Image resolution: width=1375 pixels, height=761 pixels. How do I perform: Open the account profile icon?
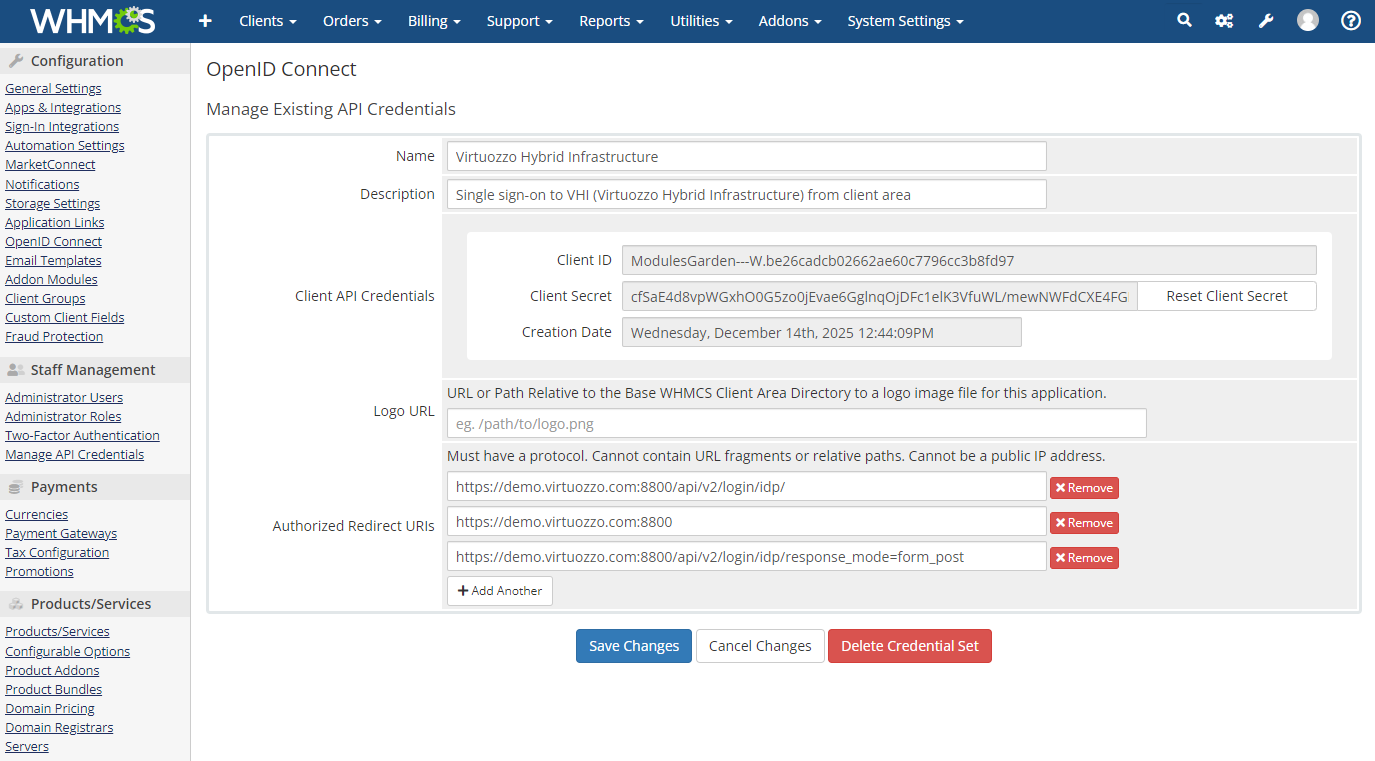point(1308,19)
